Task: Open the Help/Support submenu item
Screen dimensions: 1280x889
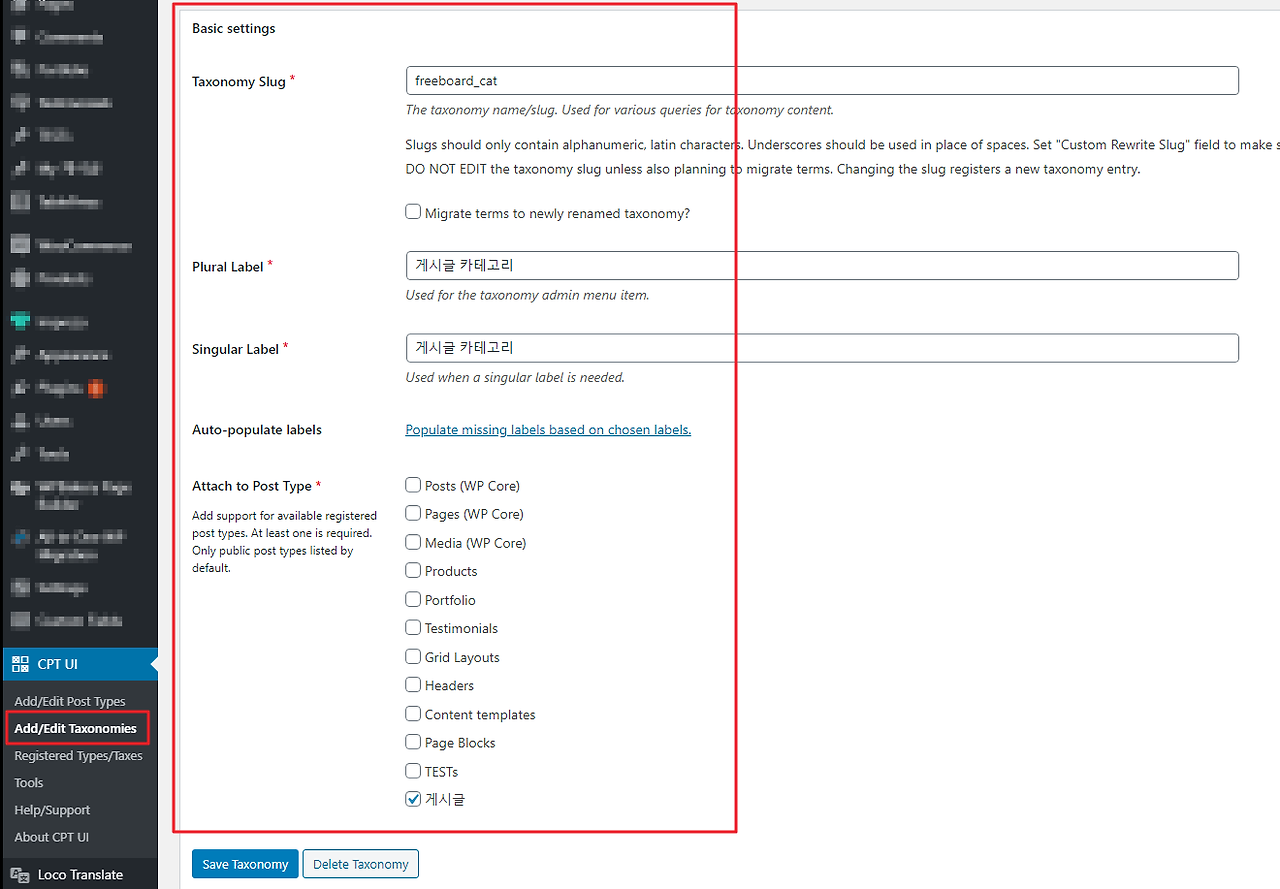Action: coord(52,809)
